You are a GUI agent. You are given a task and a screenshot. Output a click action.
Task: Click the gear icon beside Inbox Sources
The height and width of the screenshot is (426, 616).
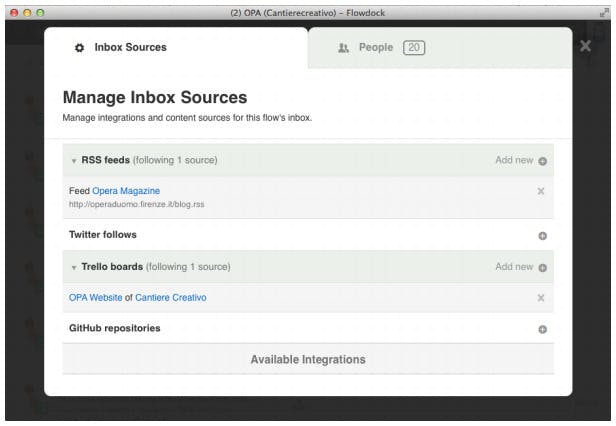tap(79, 48)
